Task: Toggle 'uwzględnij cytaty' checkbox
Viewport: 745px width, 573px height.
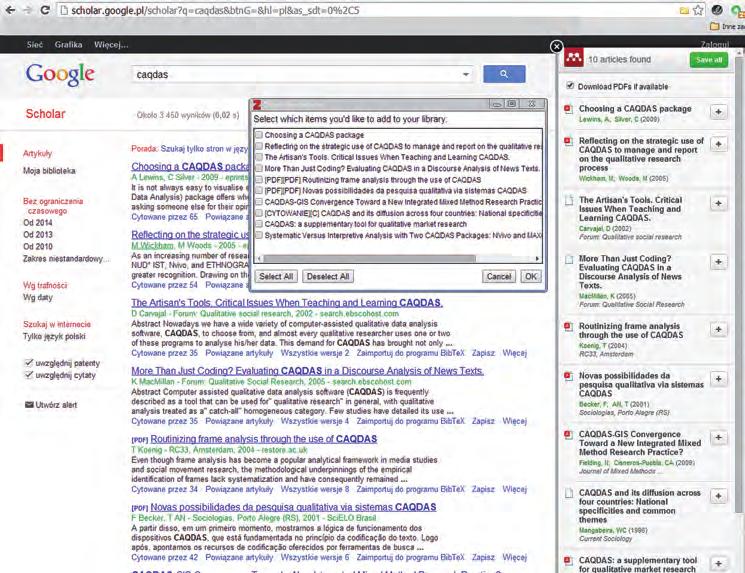Action: coord(29,375)
